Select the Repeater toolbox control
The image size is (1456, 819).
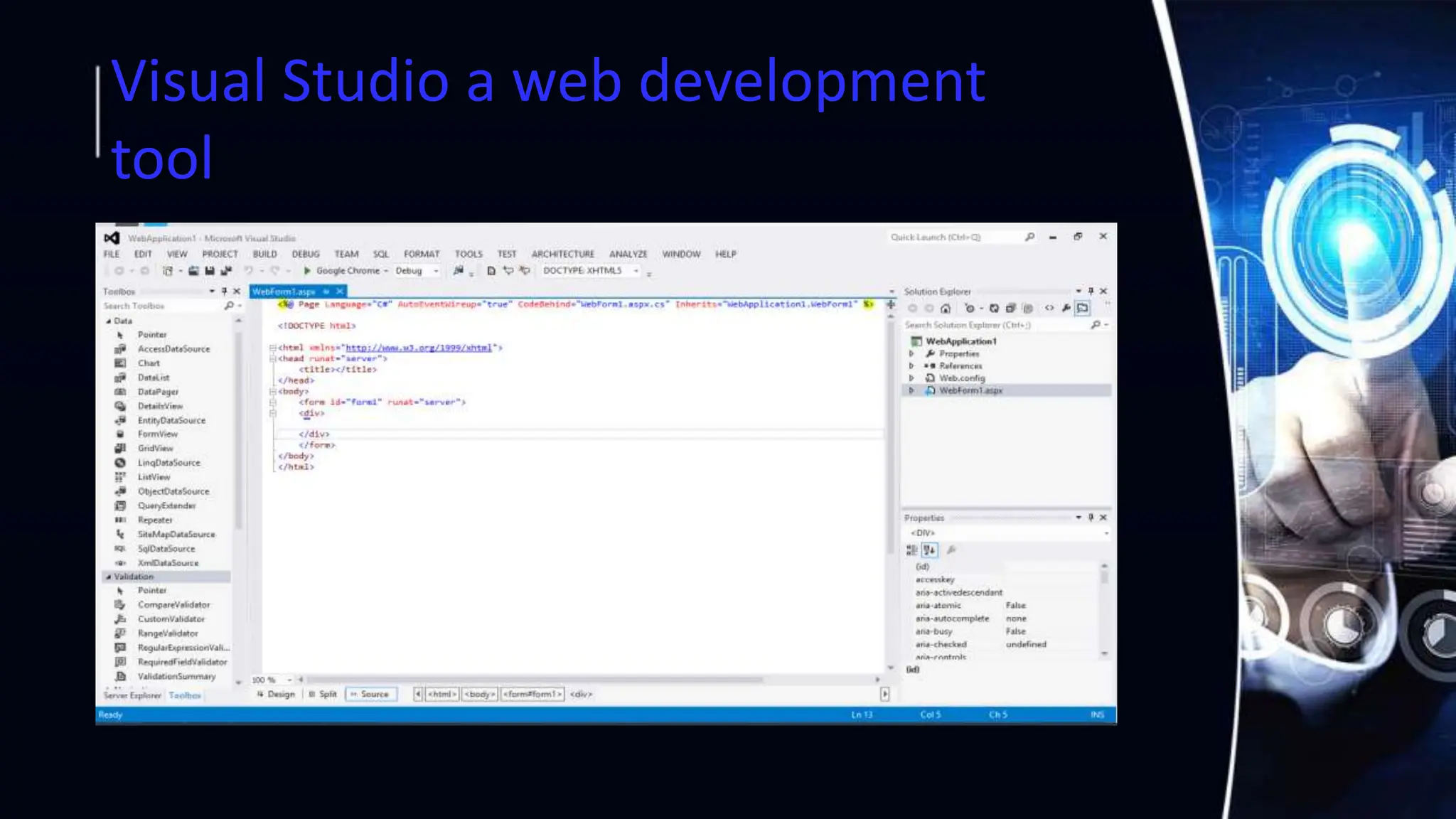click(155, 520)
